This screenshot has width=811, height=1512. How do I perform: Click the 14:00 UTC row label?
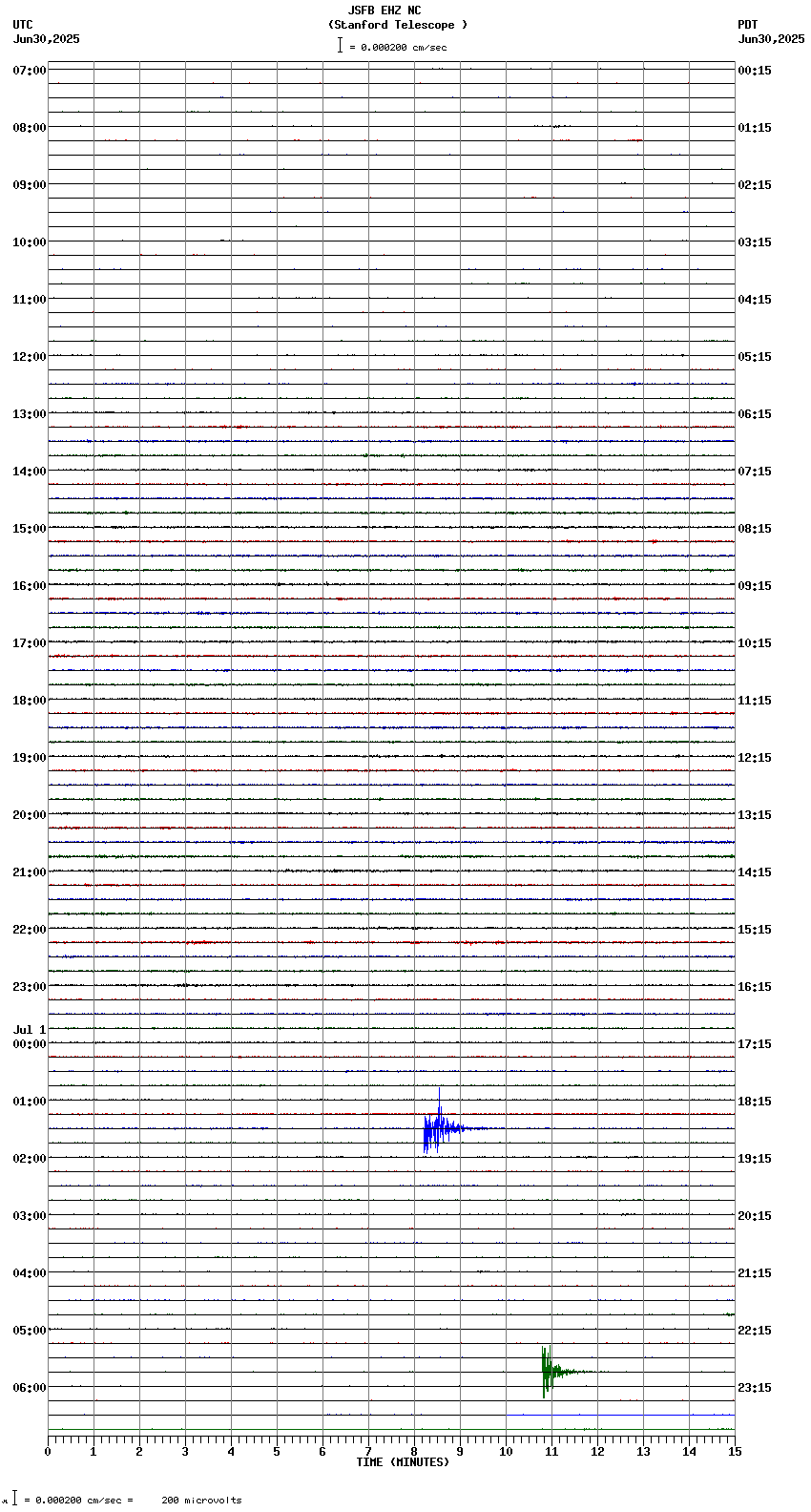[x=30, y=472]
